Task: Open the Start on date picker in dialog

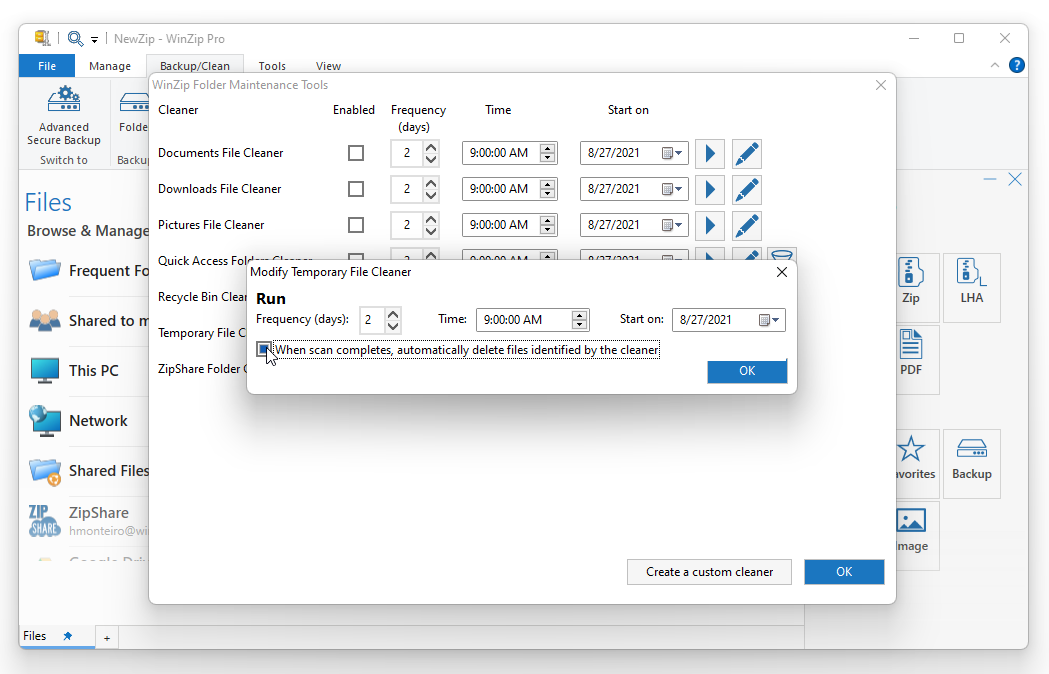Action: [775, 319]
